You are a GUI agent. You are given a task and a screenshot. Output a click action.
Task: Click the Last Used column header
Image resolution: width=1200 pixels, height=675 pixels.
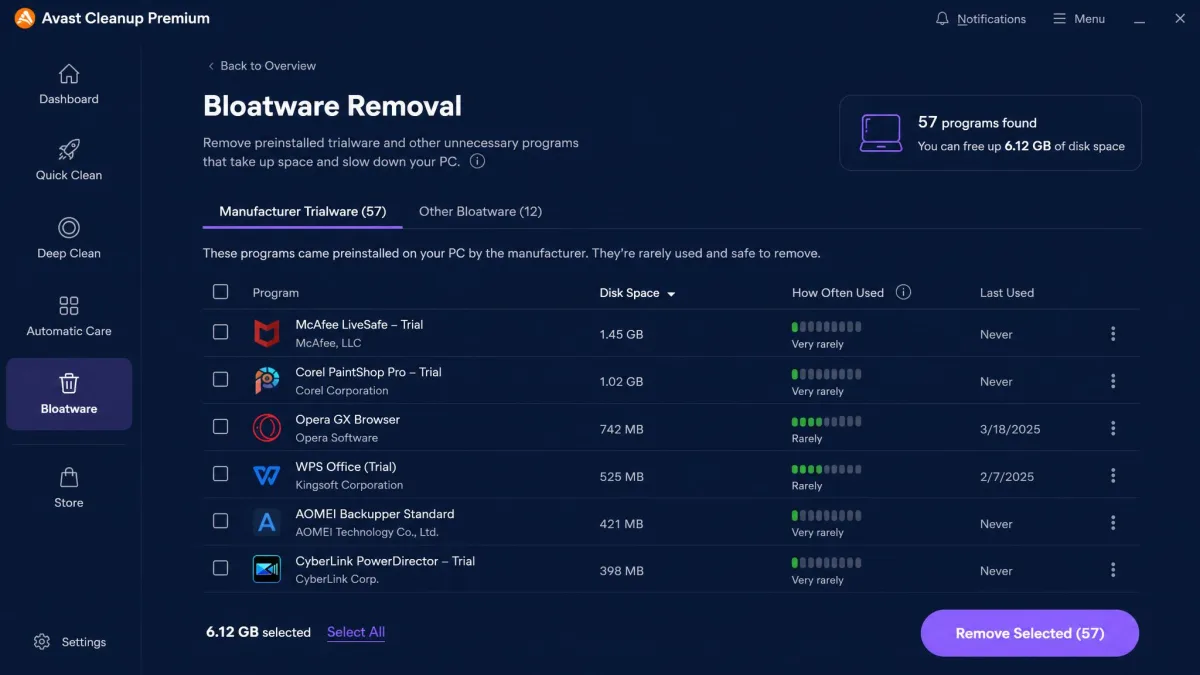(1007, 293)
